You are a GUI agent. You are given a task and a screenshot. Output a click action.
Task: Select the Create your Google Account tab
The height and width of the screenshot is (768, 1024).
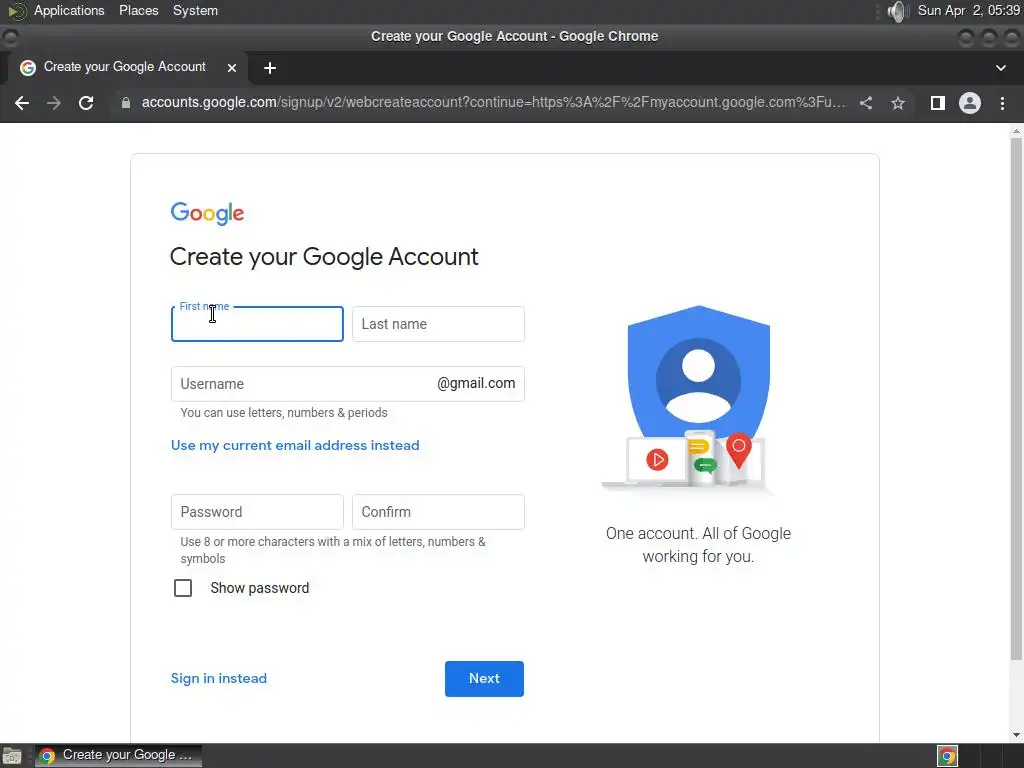(x=124, y=67)
